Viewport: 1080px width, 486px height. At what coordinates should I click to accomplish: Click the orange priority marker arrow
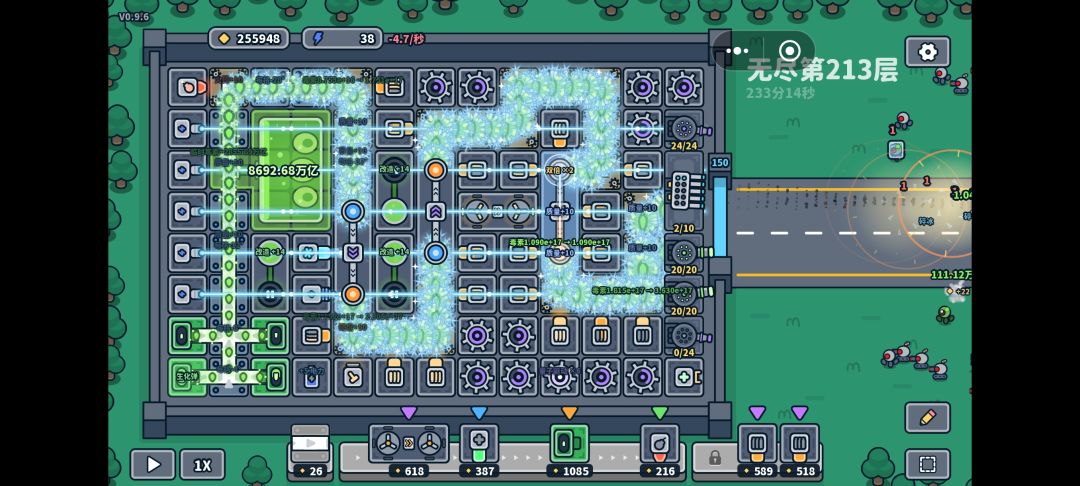pyautogui.click(x=569, y=413)
